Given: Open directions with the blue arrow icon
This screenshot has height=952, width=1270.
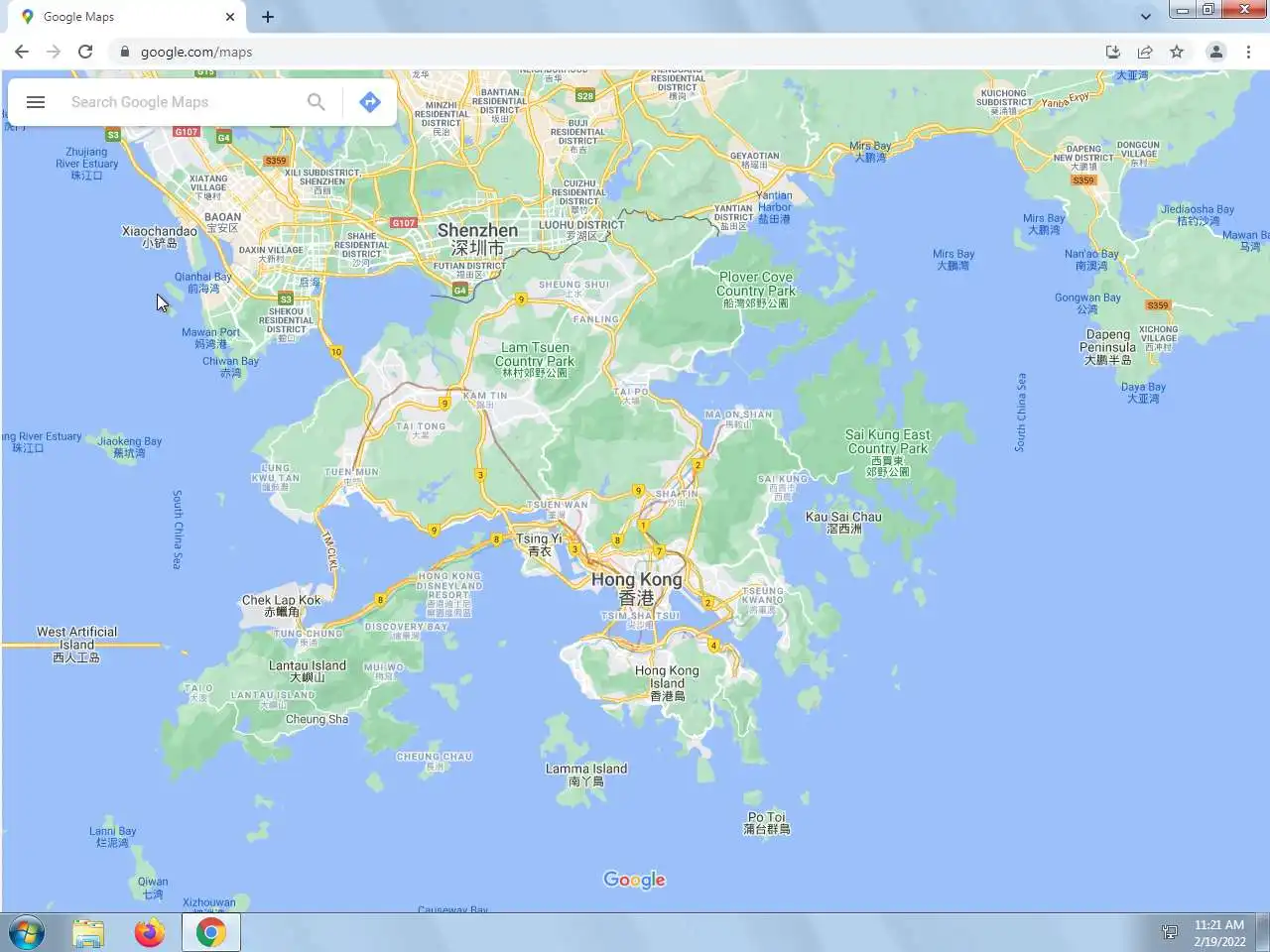Looking at the screenshot, I should tap(370, 102).
